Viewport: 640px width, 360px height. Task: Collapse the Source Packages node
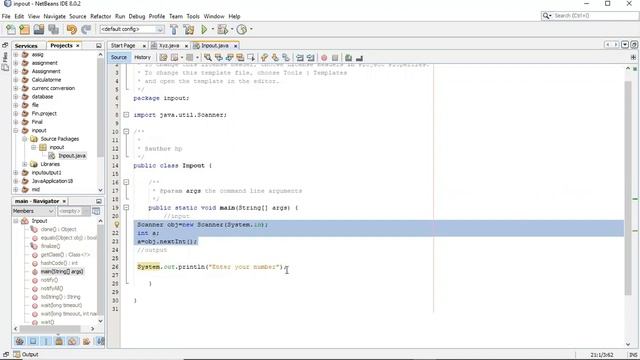[24, 139]
